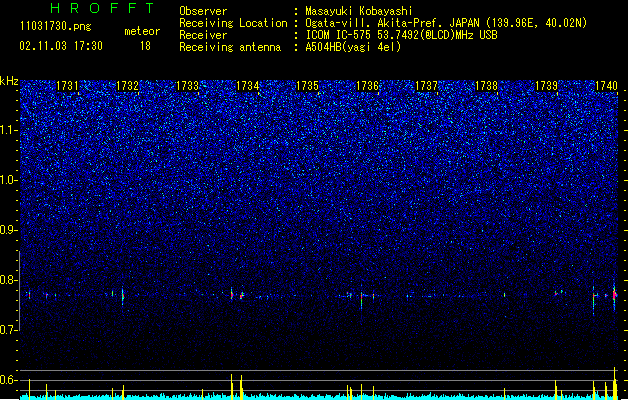Image resolution: width=629 pixels, height=400 pixels.
Task: Click the 1740 time marker
Action: [606, 86]
